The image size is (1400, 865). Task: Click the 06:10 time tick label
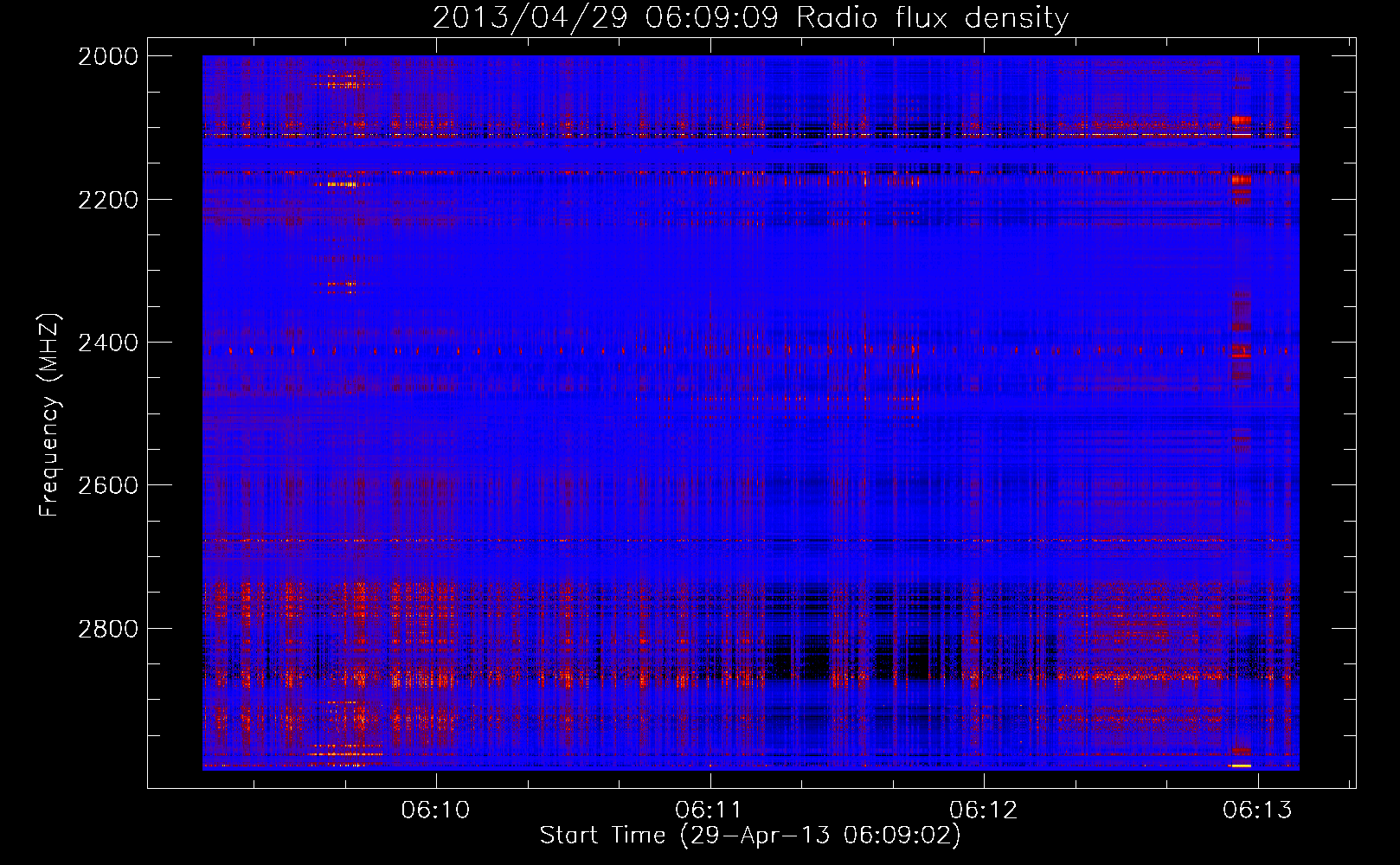point(436,810)
